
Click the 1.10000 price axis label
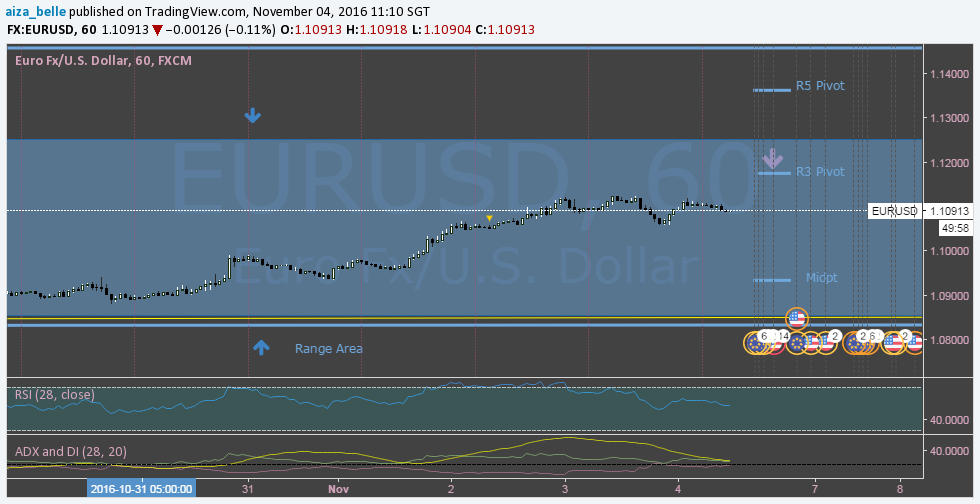pos(949,251)
